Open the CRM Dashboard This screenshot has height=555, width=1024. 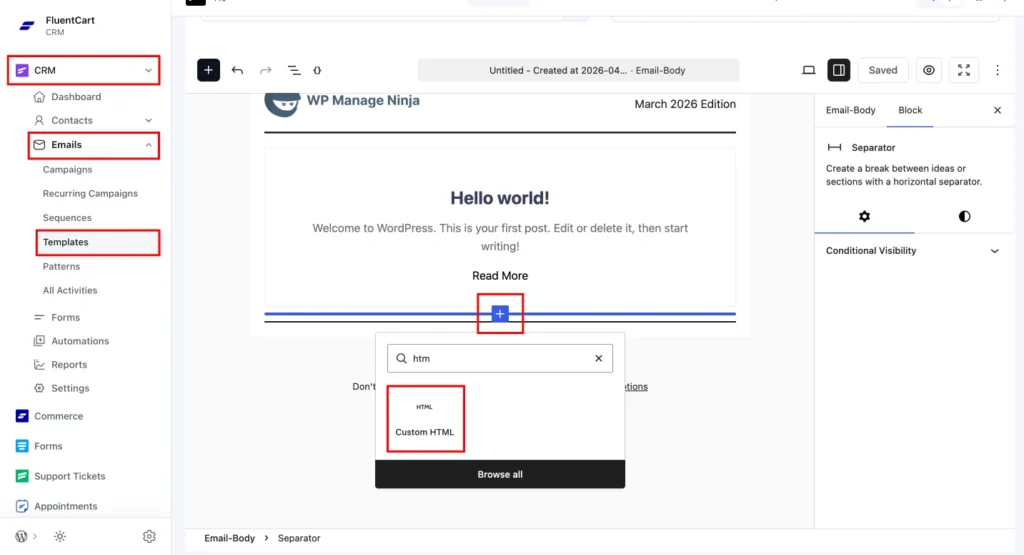[x=76, y=97]
